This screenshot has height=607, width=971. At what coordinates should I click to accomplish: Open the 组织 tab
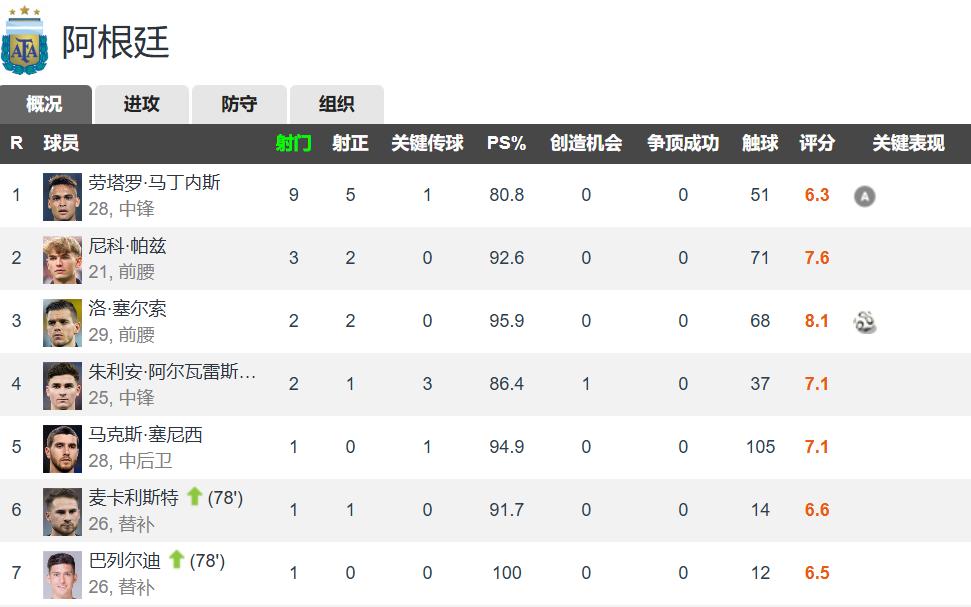[x=336, y=104]
